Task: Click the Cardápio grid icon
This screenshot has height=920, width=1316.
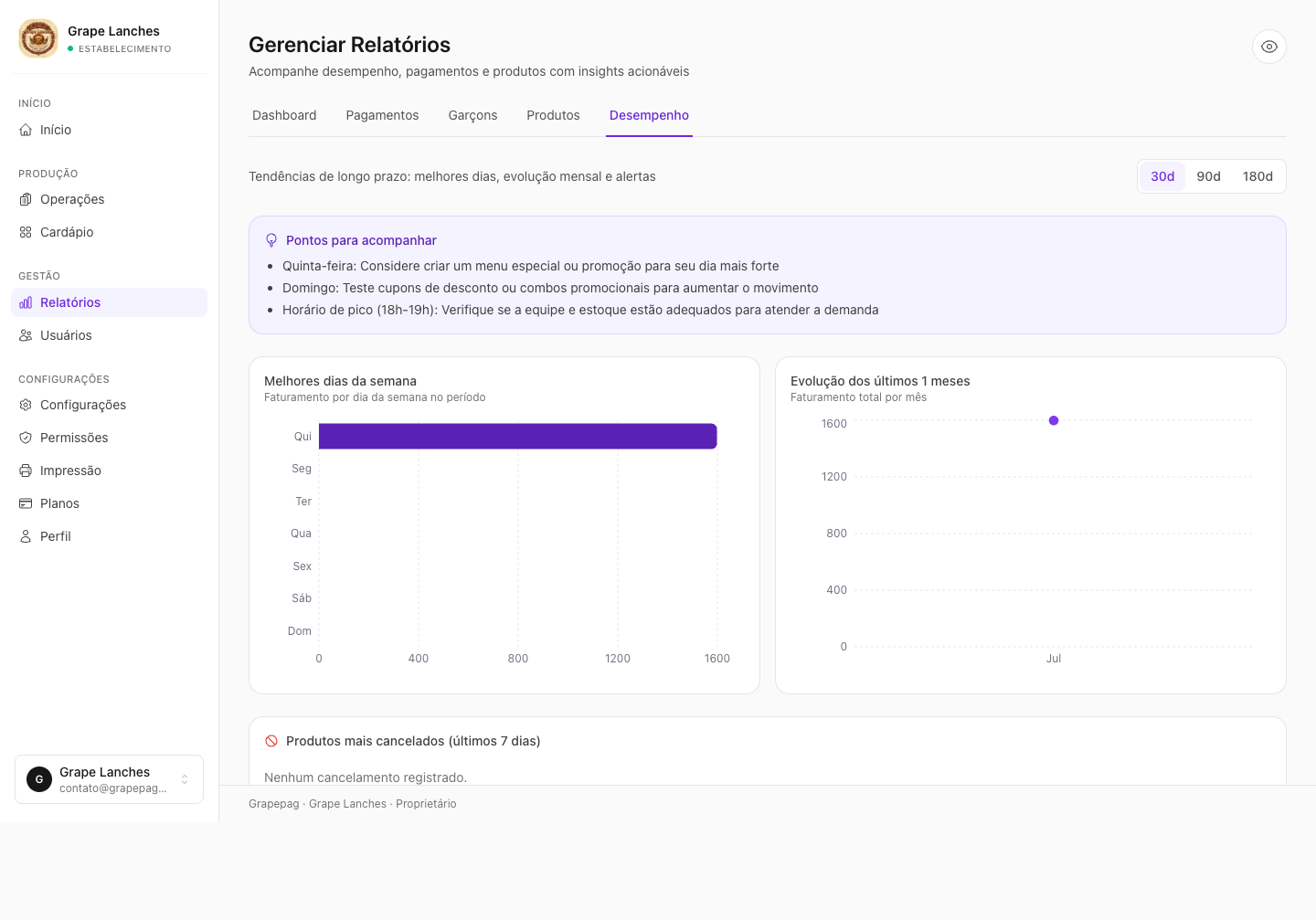Action: [26, 232]
